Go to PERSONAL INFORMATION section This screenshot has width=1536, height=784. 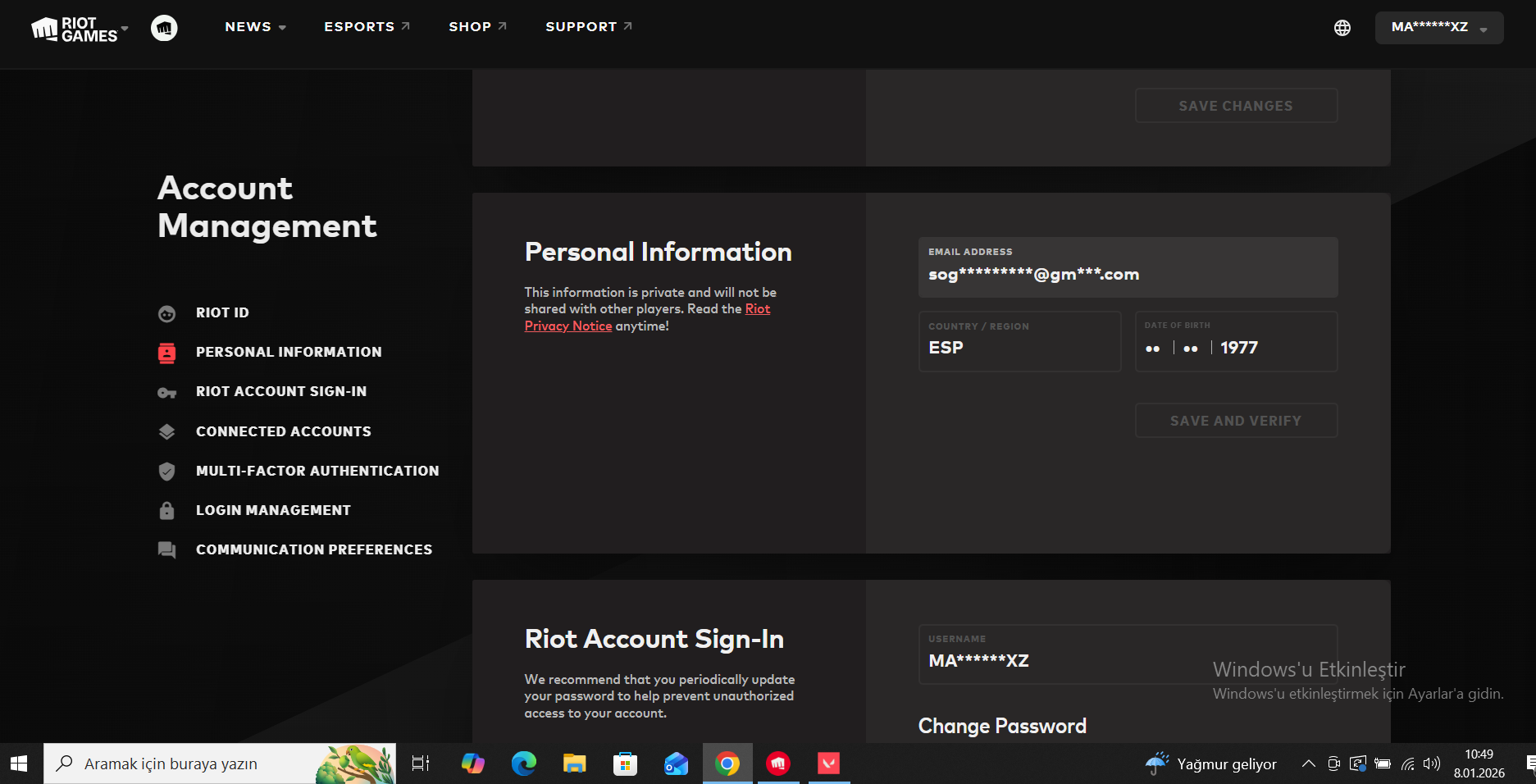289,353
